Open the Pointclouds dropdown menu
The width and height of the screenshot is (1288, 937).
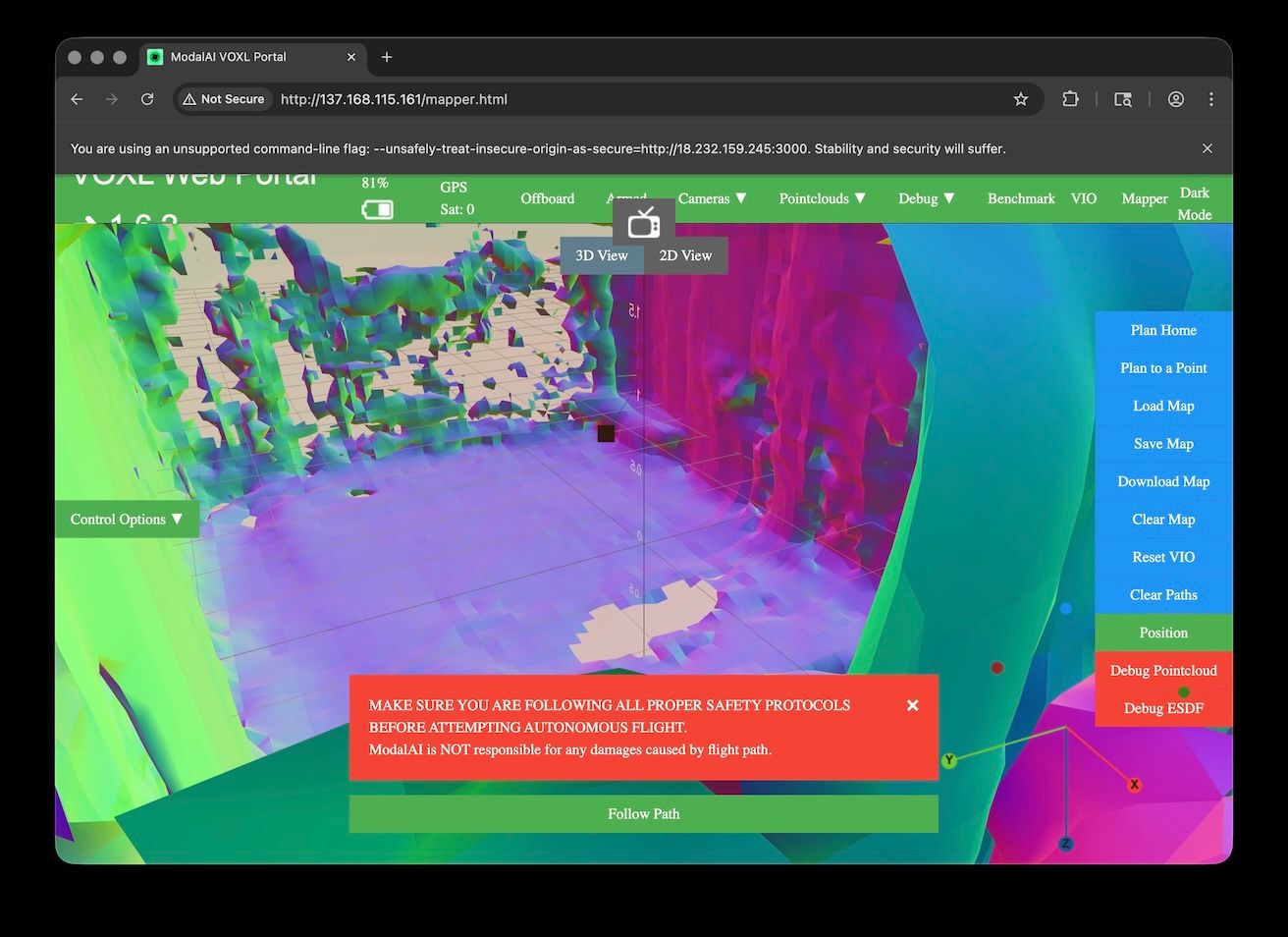click(x=822, y=198)
